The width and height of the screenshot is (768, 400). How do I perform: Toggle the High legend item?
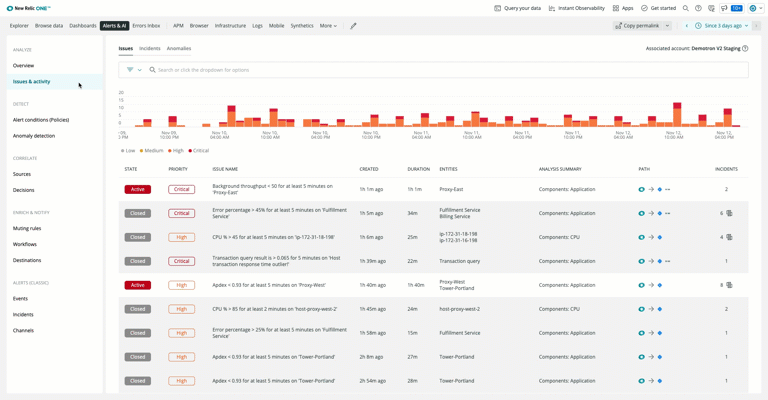click(176, 151)
